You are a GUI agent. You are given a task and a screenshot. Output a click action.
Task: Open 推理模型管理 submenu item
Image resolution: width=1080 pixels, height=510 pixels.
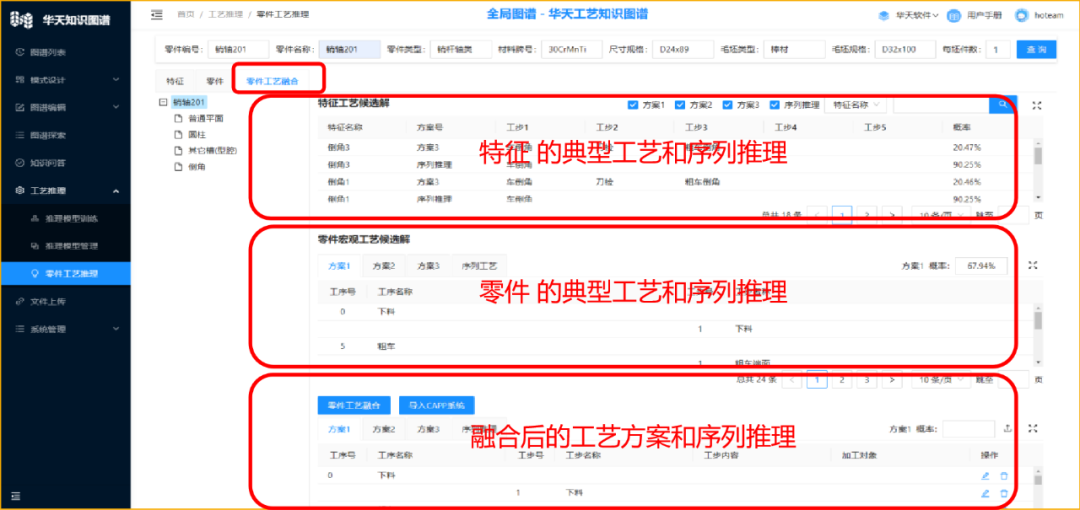[65, 246]
